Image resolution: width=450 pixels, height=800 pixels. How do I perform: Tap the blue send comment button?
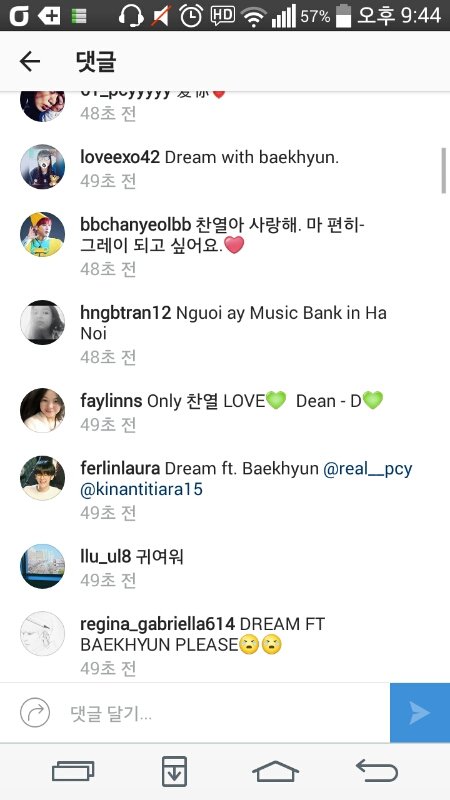point(420,713)
